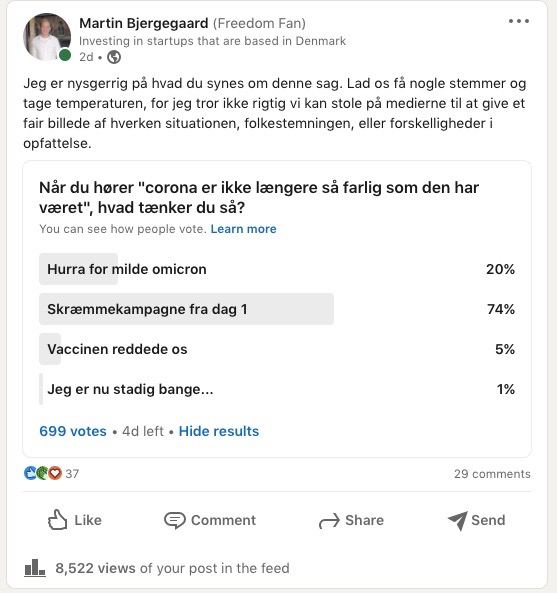
Task: View the 699 votes list
Action: pyautogui.click(x=73, y=431)
